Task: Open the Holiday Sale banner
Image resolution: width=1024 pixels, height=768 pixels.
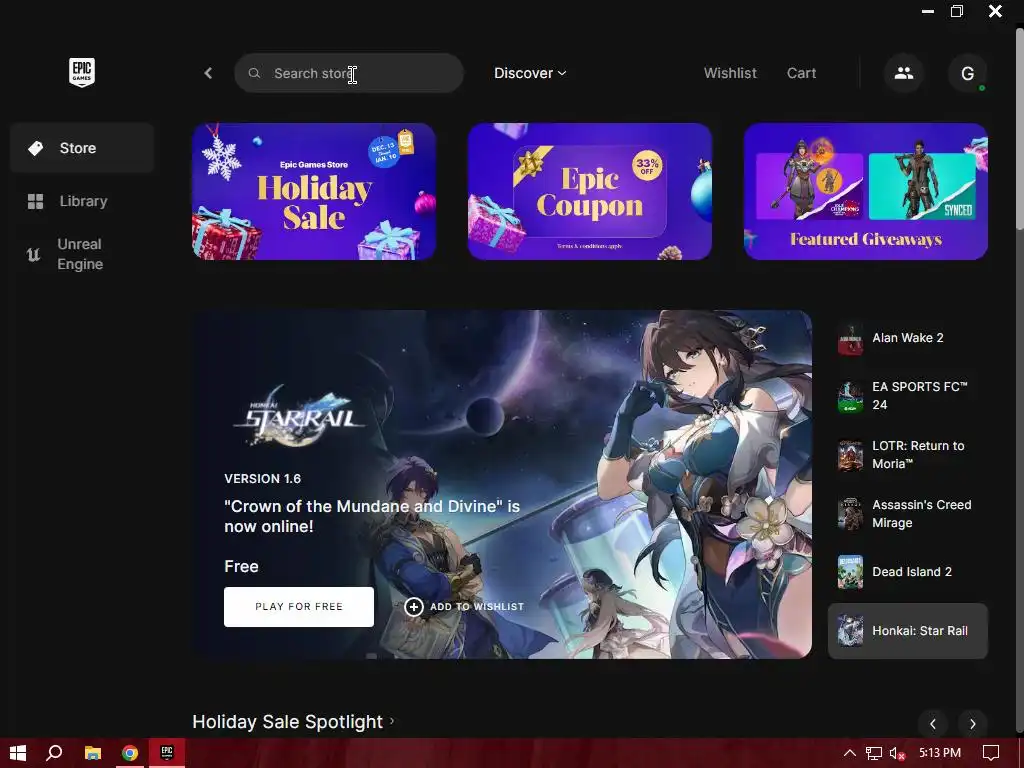Action: click(314, 191)
